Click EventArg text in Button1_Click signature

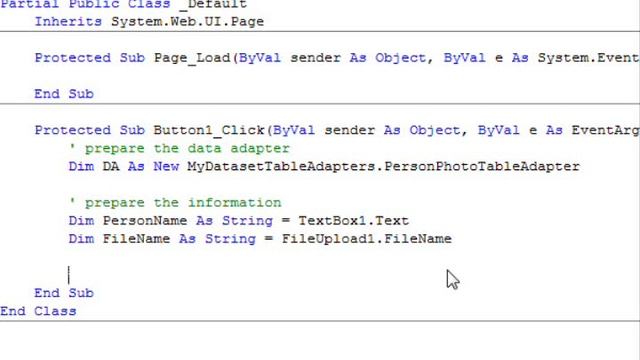[606, 131]
